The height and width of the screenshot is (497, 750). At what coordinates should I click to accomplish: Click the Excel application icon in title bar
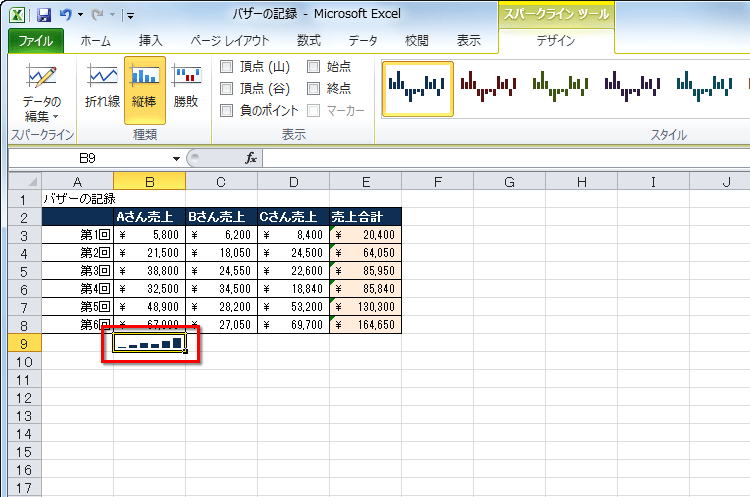19,16
